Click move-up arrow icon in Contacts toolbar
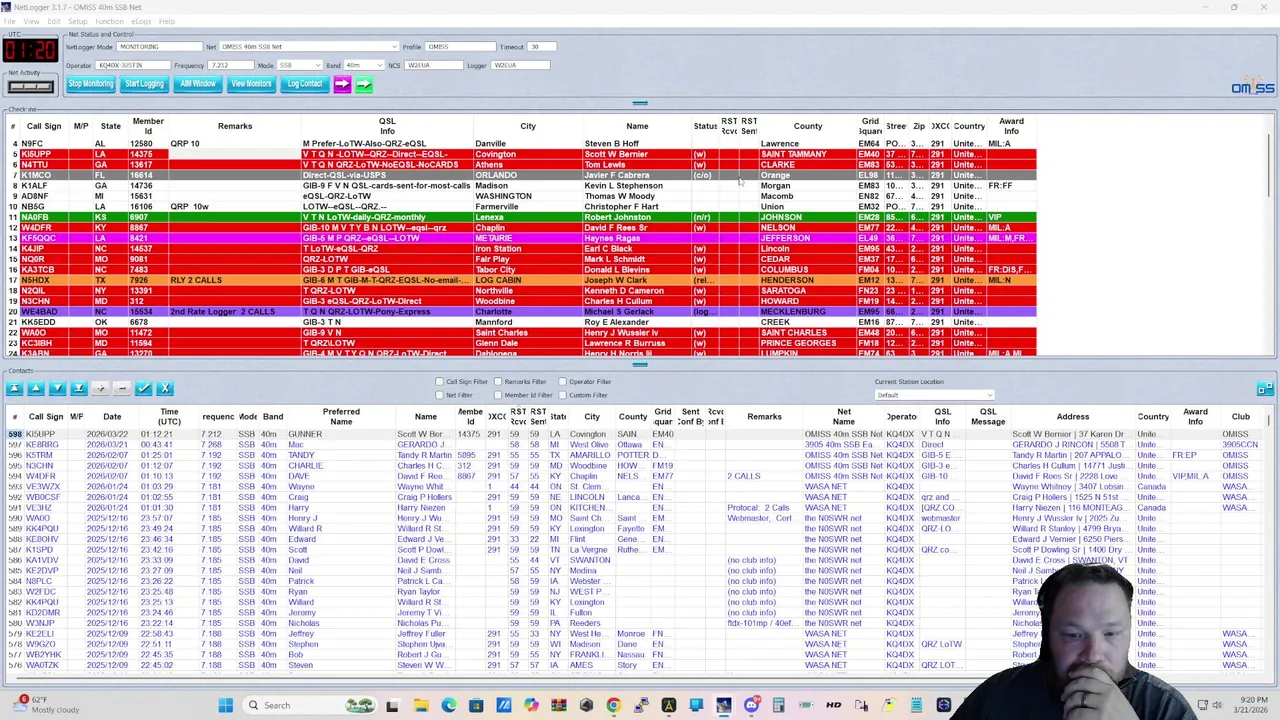Screen dimensions: 1280x720 (x=35, y=388)
